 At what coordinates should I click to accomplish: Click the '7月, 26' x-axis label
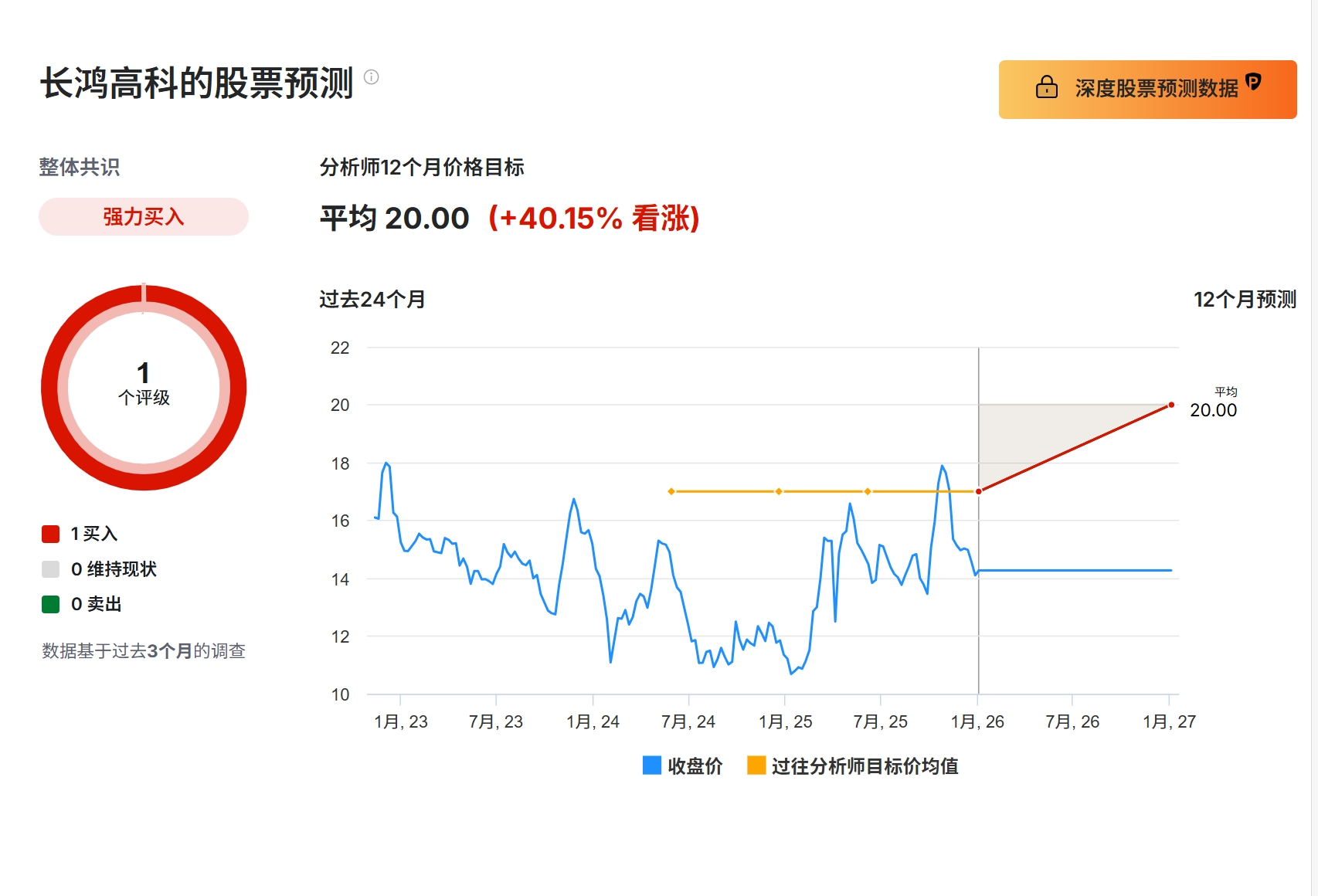(x=1072, y=721)
